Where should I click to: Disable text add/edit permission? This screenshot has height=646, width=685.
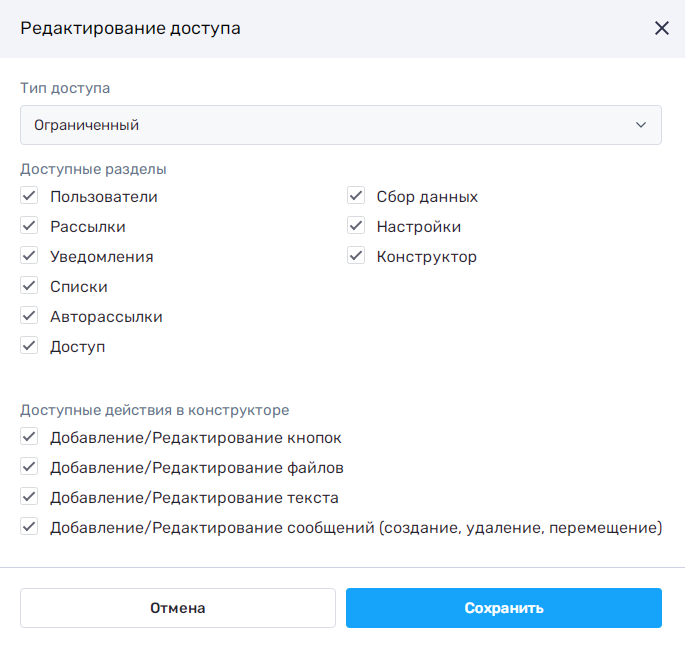click(x=29, y=498)
